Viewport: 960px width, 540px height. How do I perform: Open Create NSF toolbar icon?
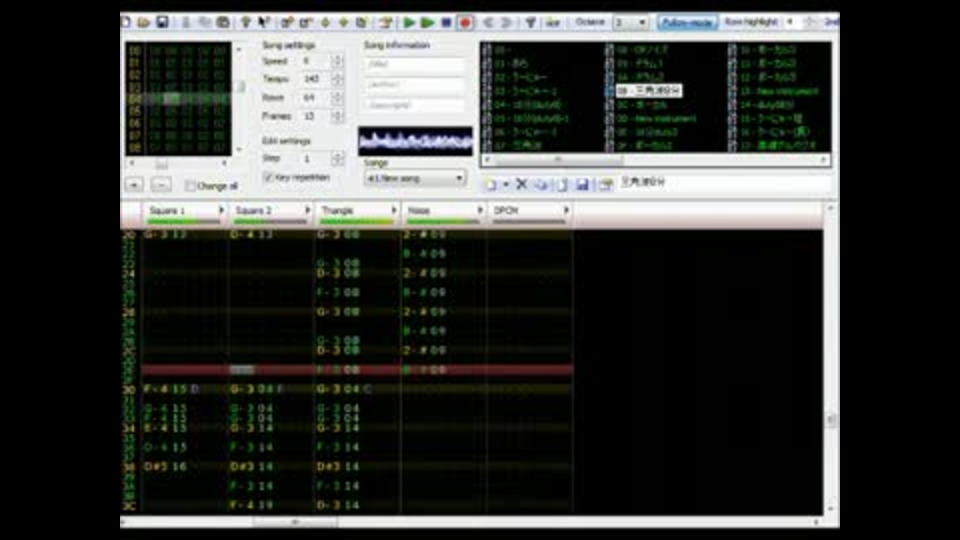(553, 23)
